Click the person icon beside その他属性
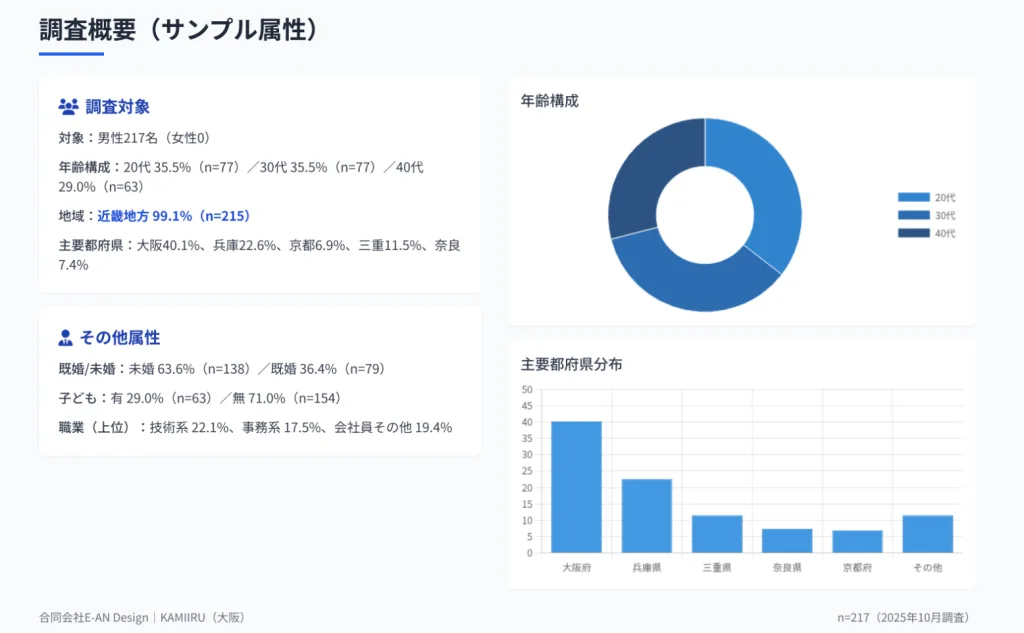Screen dimensions: 1024x633 pyautogui.click(x=66, y=338)
